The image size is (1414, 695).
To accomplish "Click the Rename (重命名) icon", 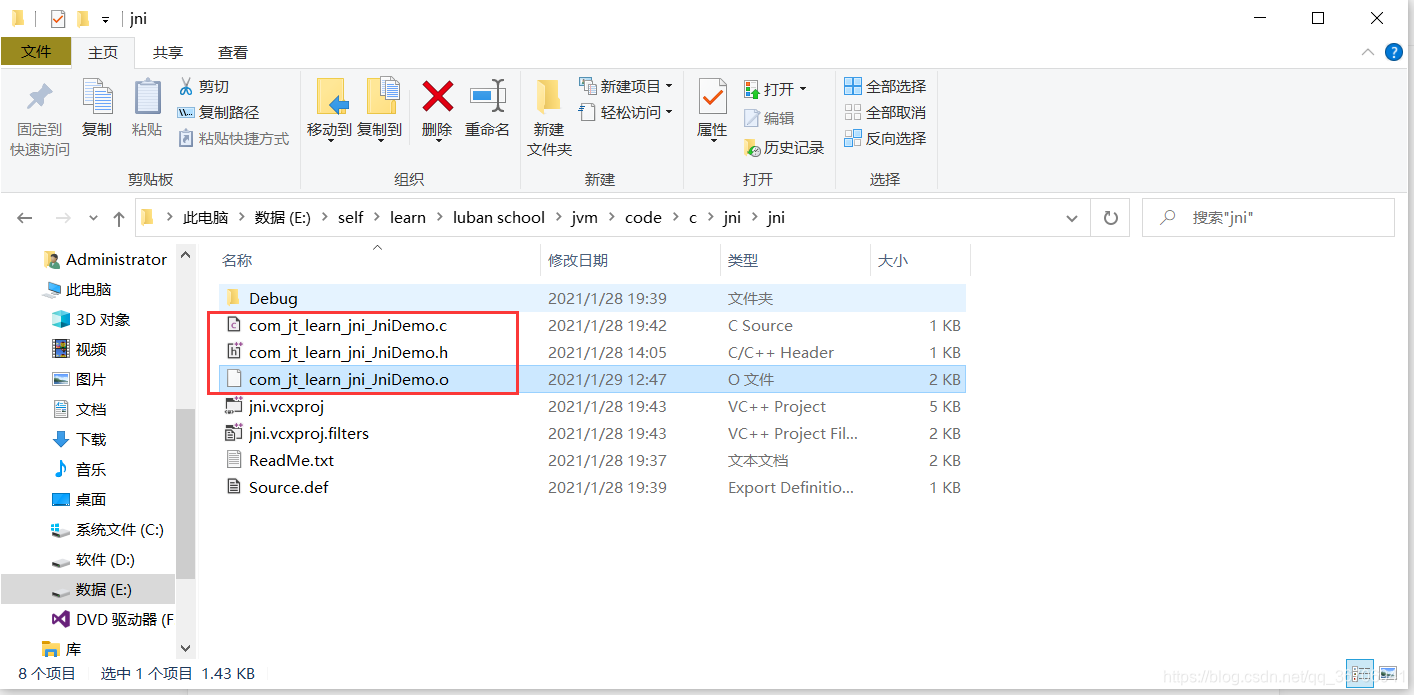I will [x=488, y=97].
